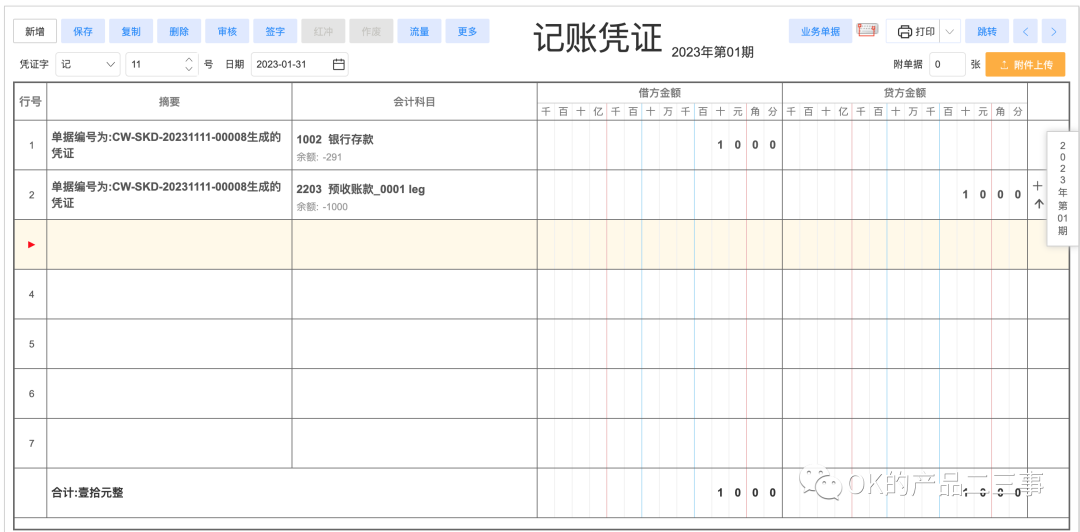1080x532 pixels.
Task: Click the date field 2023-01-31
Action: (x=300, y=64)
